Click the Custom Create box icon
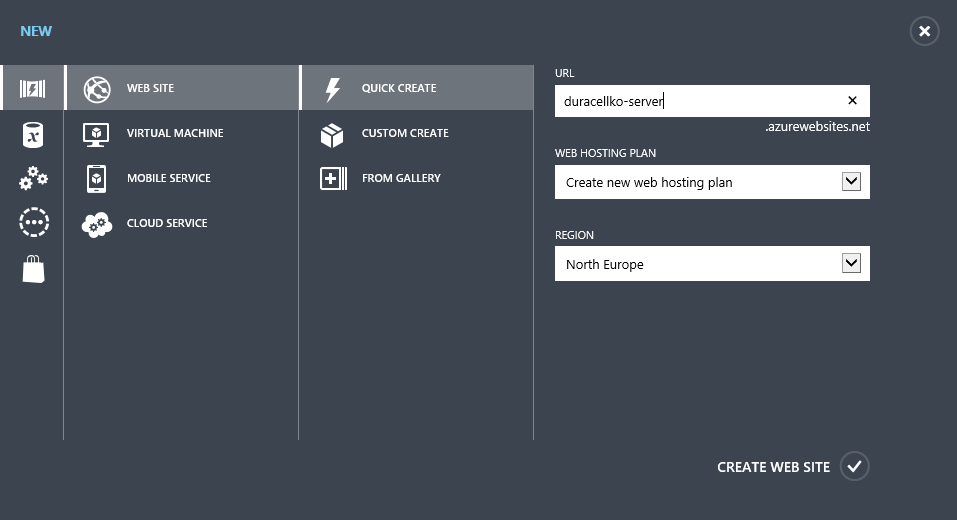Image resolution: width=957 pixels, height=520 pixels. point(332,135)
